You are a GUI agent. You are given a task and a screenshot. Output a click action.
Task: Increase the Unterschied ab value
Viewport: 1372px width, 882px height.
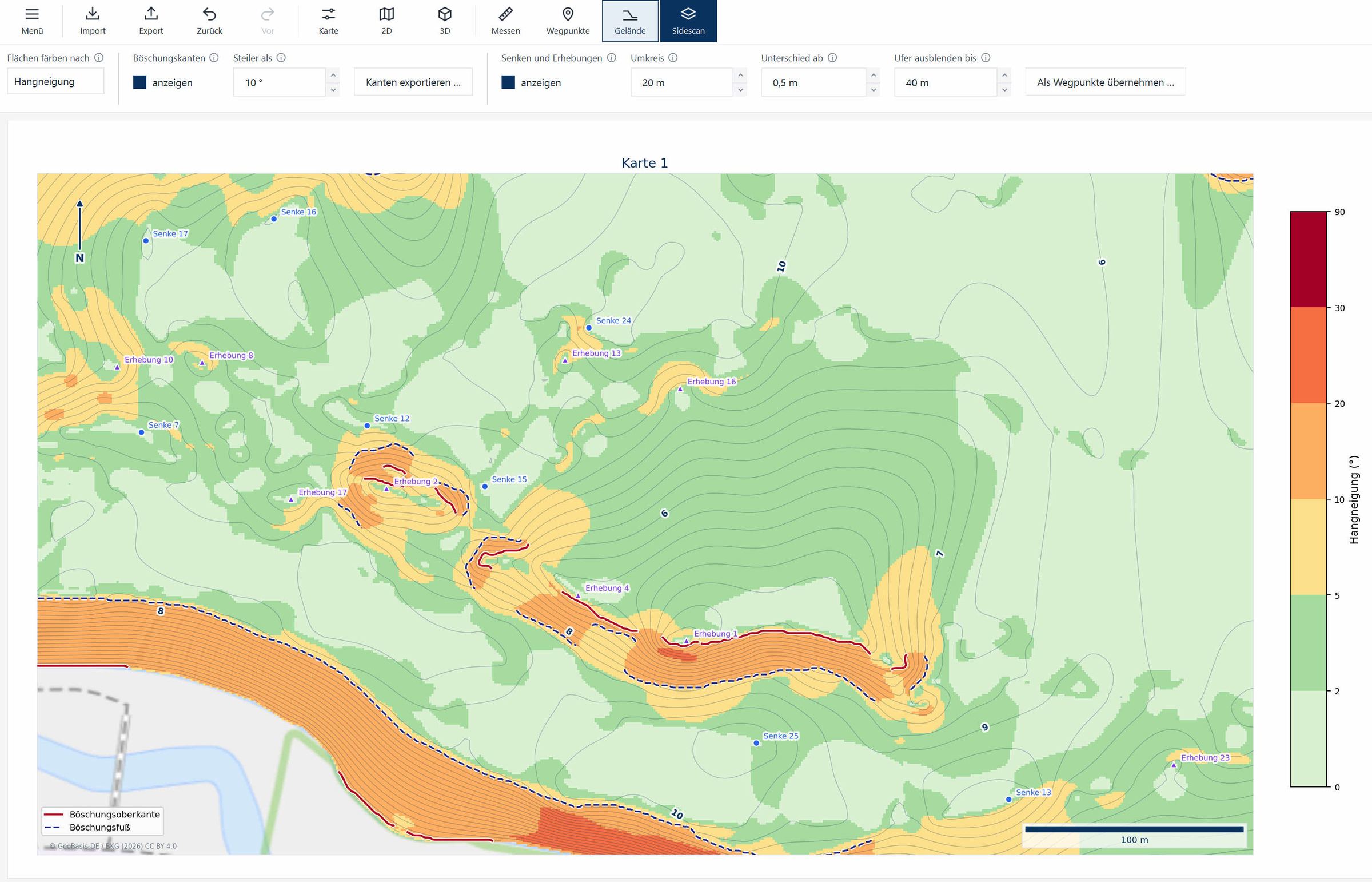(874, 76)
